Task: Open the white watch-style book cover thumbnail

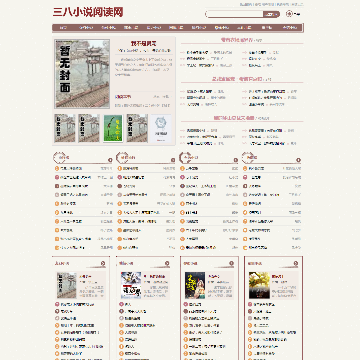Action: [161, 128]
